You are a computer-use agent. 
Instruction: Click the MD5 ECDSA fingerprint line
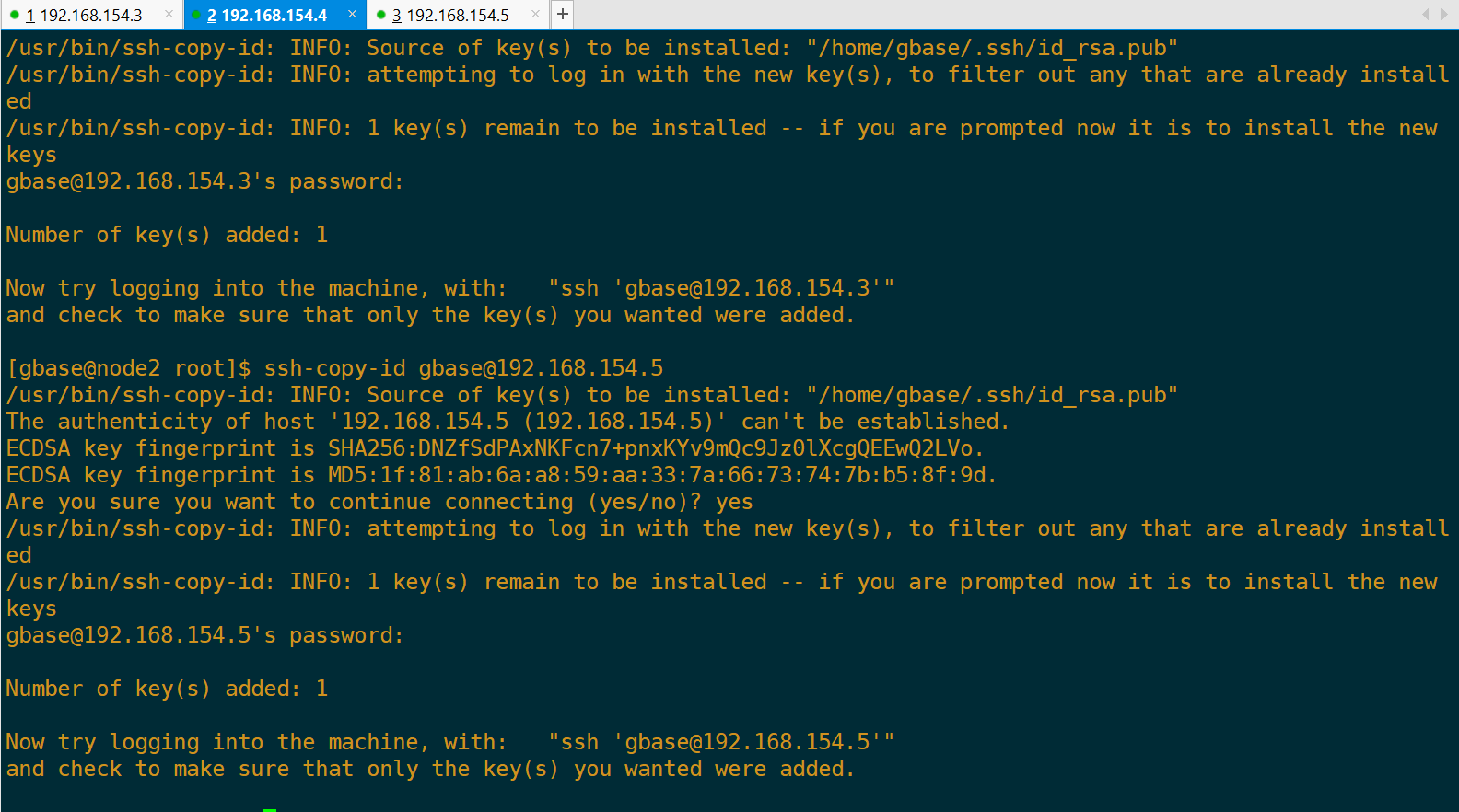502,475
